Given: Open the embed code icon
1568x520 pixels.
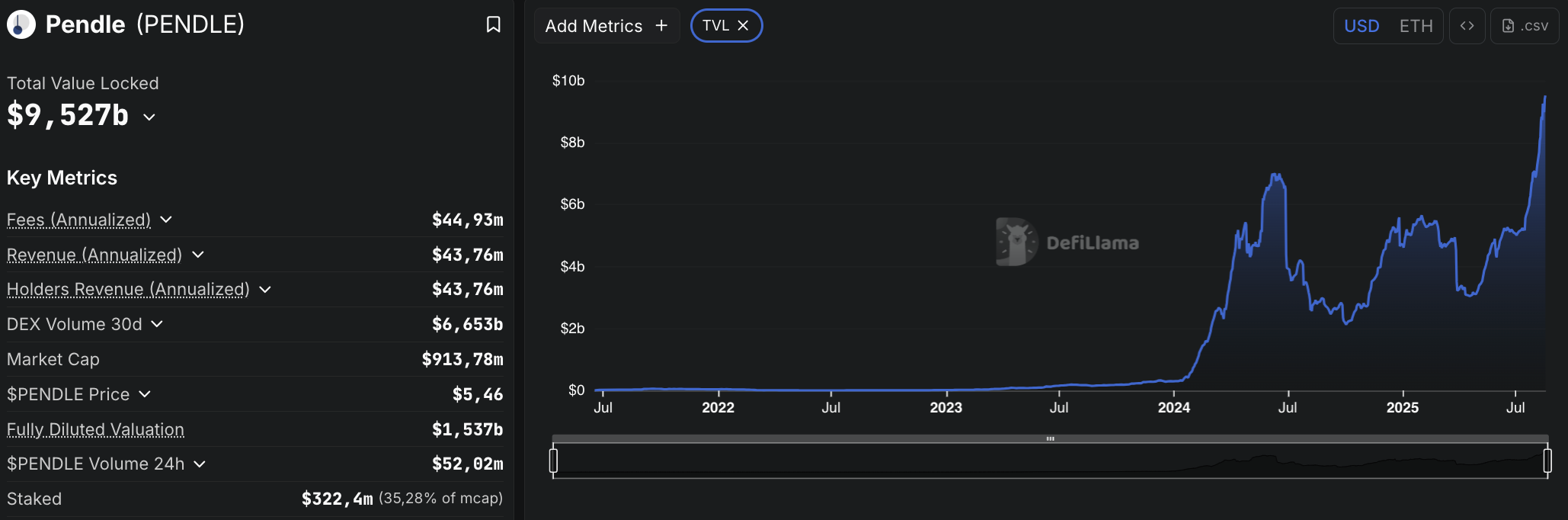Looking at the screenshot, I should pyautogui.click(x=1467, y=26).
